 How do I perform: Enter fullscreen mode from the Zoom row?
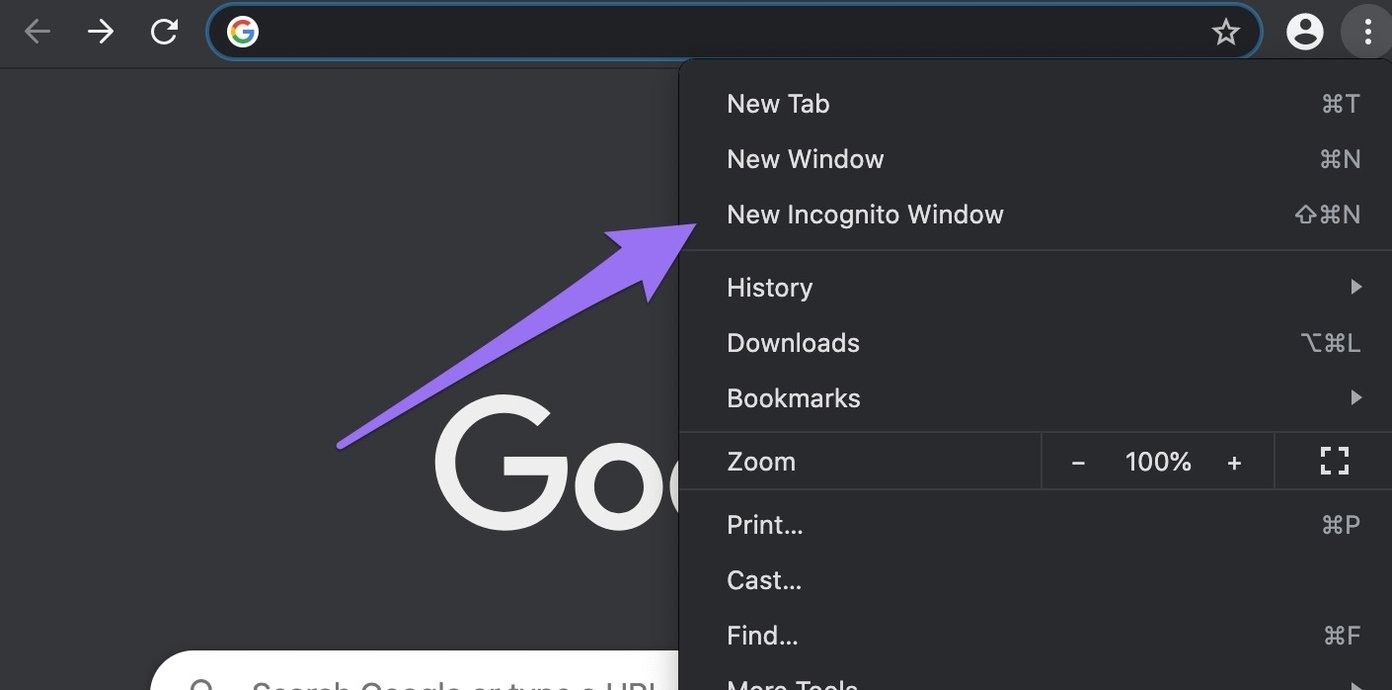1334,461
